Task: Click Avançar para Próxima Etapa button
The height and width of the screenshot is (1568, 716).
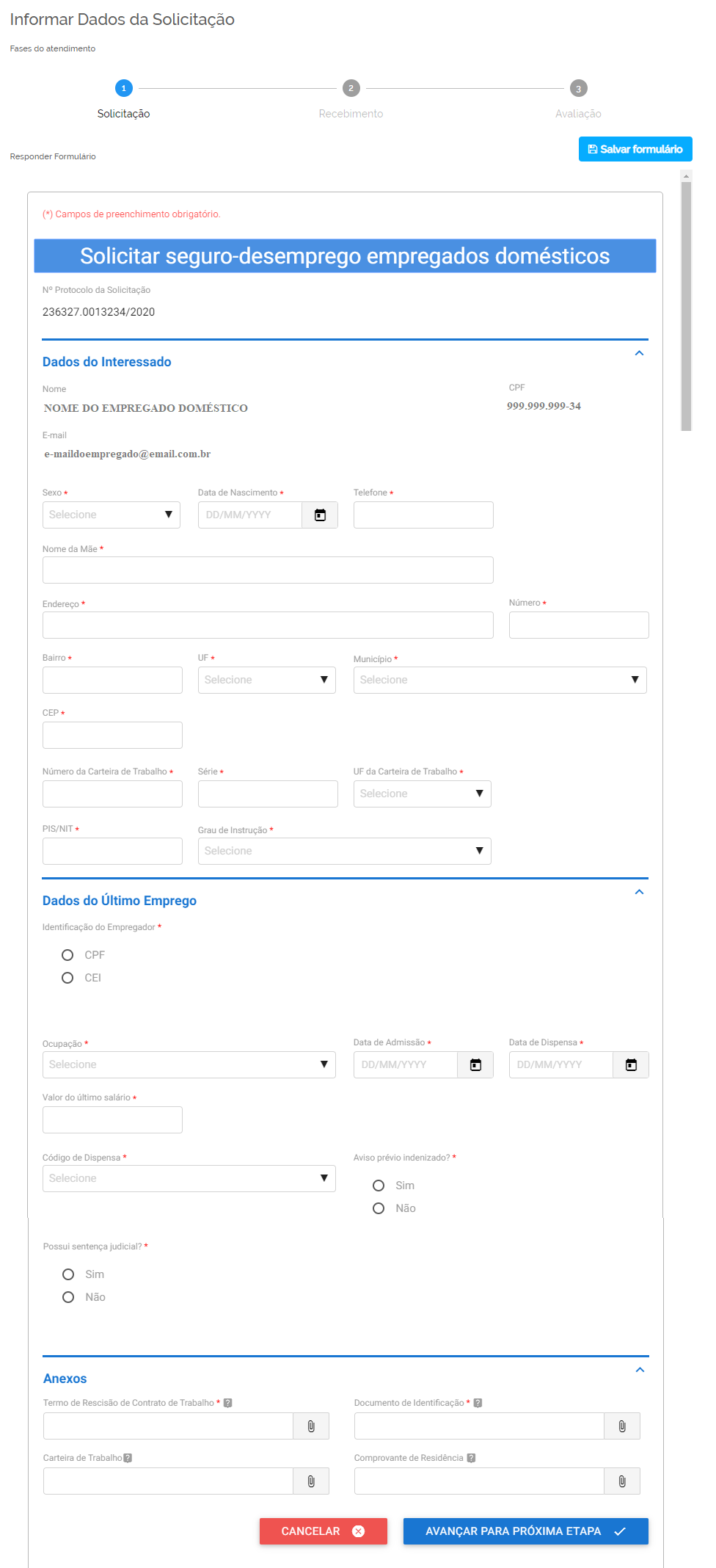Action: tap(525, 1531)
